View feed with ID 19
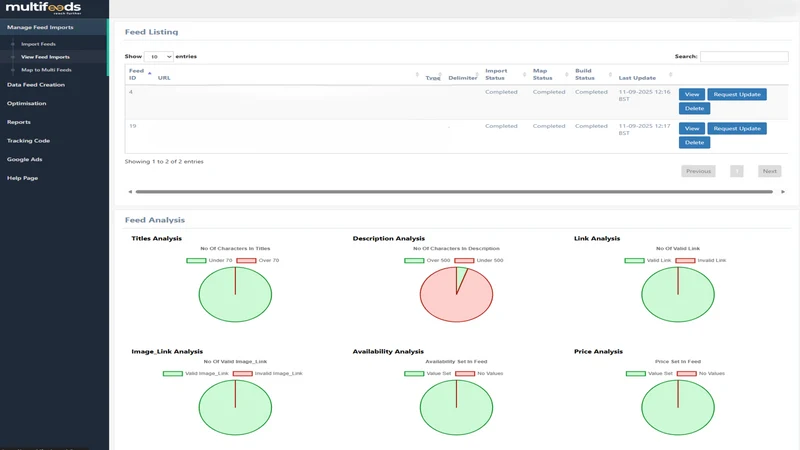Viewport: 800px width, 450px height. pyautogui.click(x=692, y=129)
